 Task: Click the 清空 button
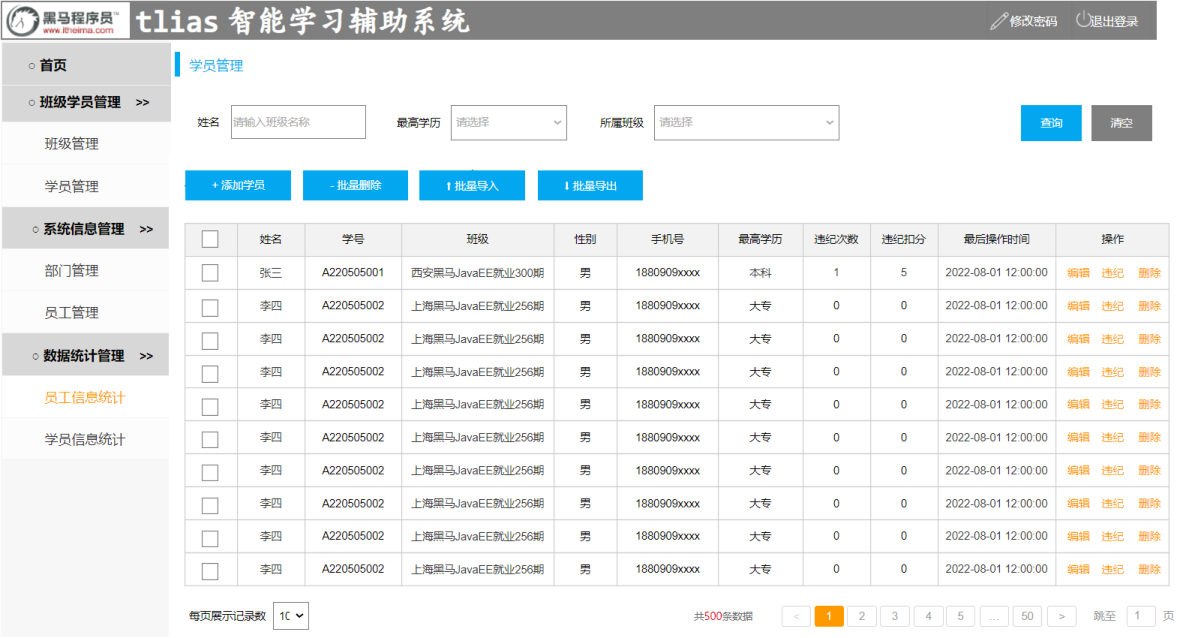coord(1121,123)
